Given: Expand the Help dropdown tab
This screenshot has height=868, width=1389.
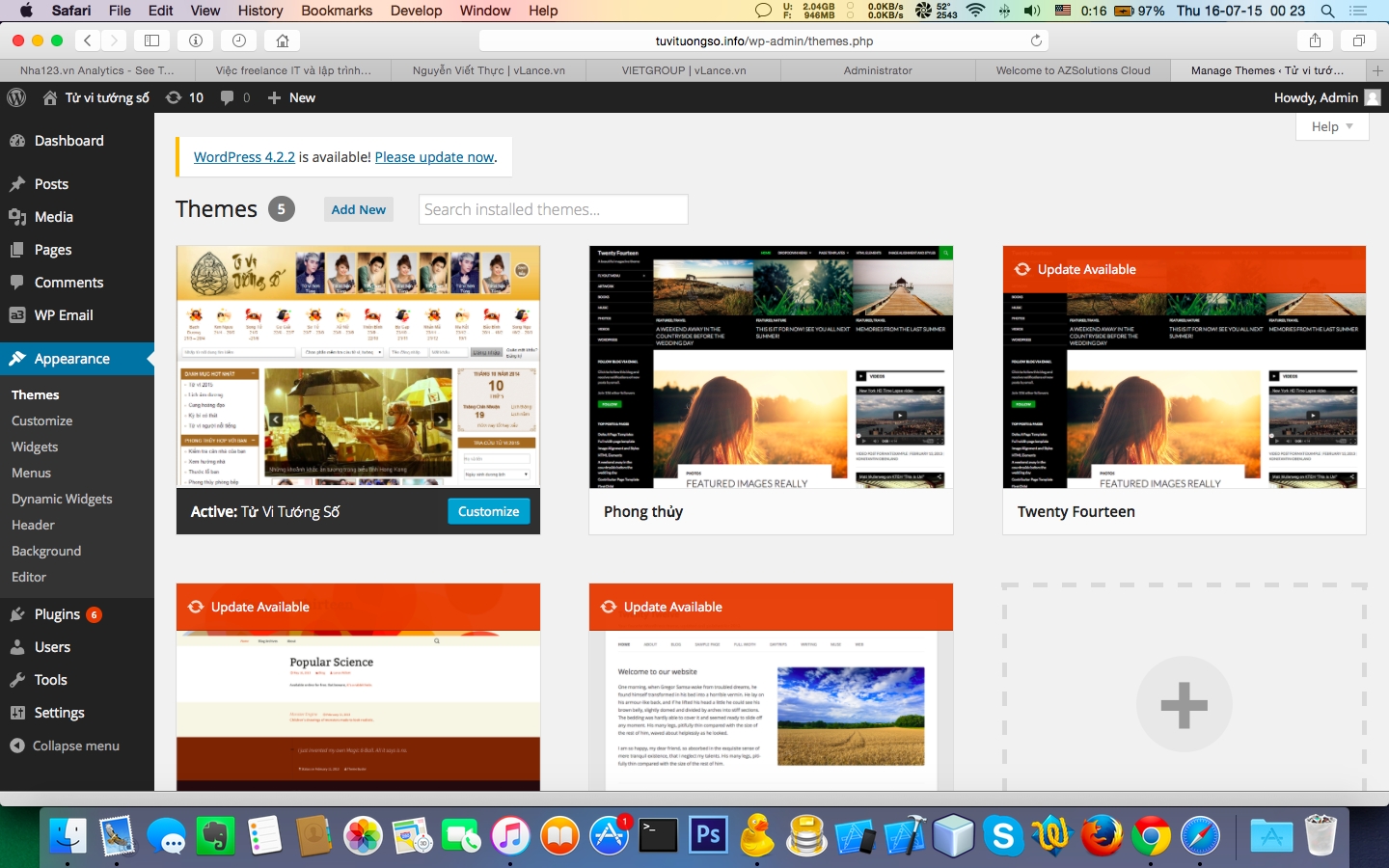Looking at the screenshot, I should coord(1332,126).
